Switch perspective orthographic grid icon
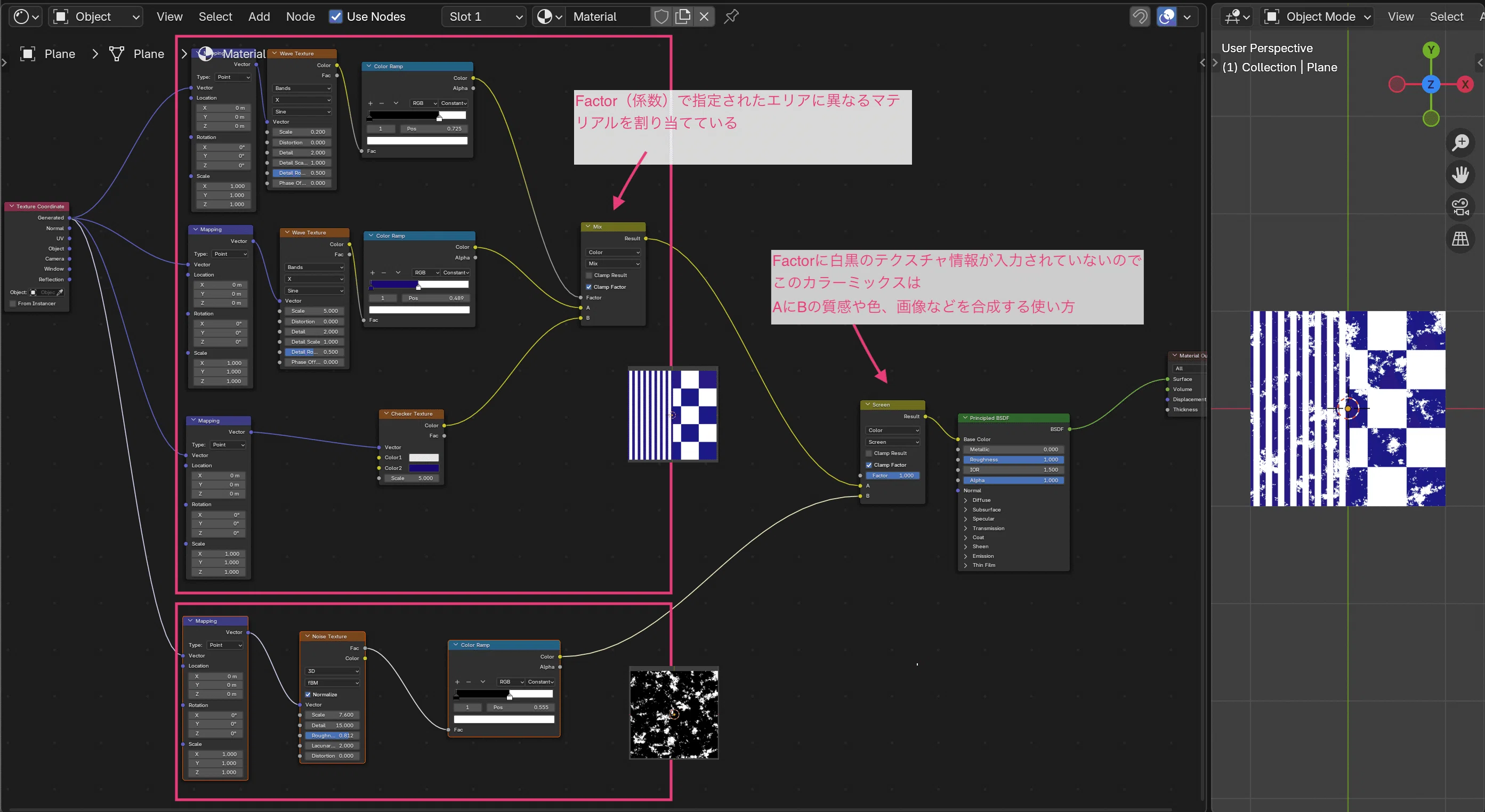The width and height of the screenshot is (1485, 812). coord(1459,239)
